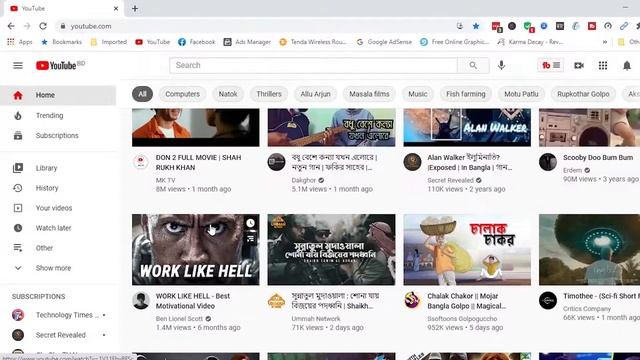Select the Natok filter chip
This screenshot has height=360, width=640.
point(228,94)
